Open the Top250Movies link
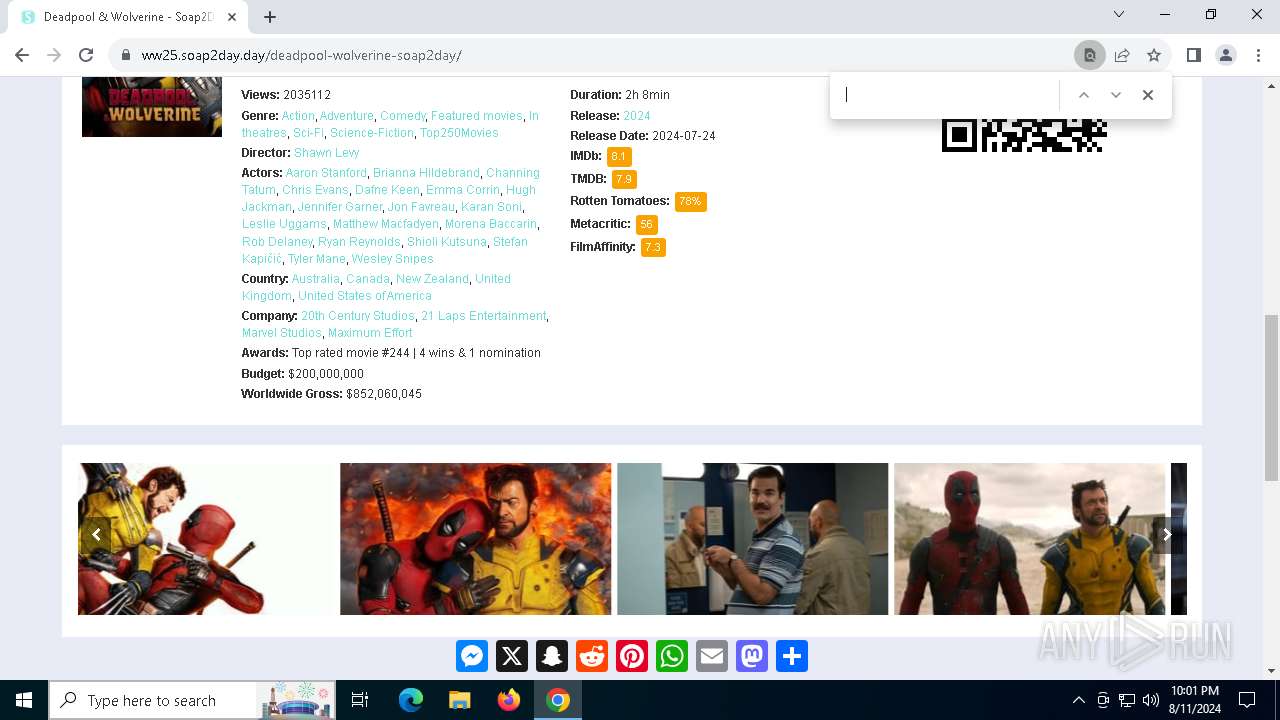1280x720 pixels. pos(459,133)
